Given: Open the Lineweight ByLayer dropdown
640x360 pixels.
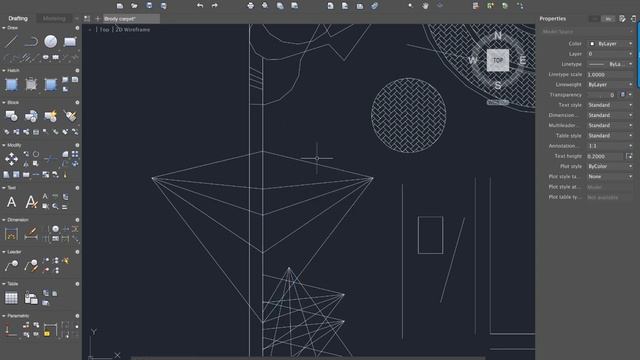Looking at the screenshot, I should (x=610, y=84).
